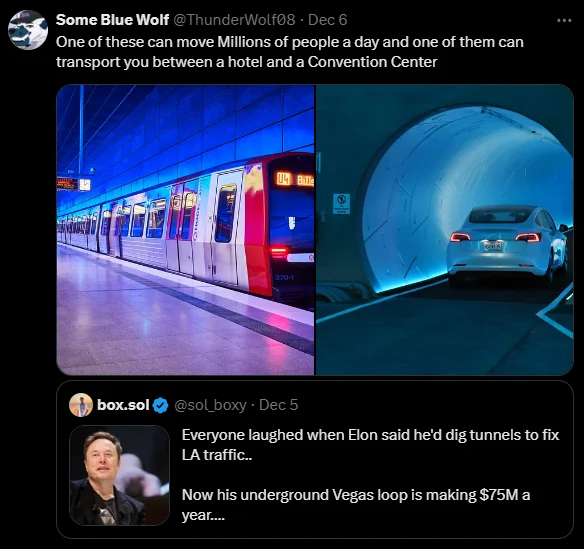Open the Dec 6 tweet timestamp
The height and width of the screenshot is (549, 584).
point(328,20)
